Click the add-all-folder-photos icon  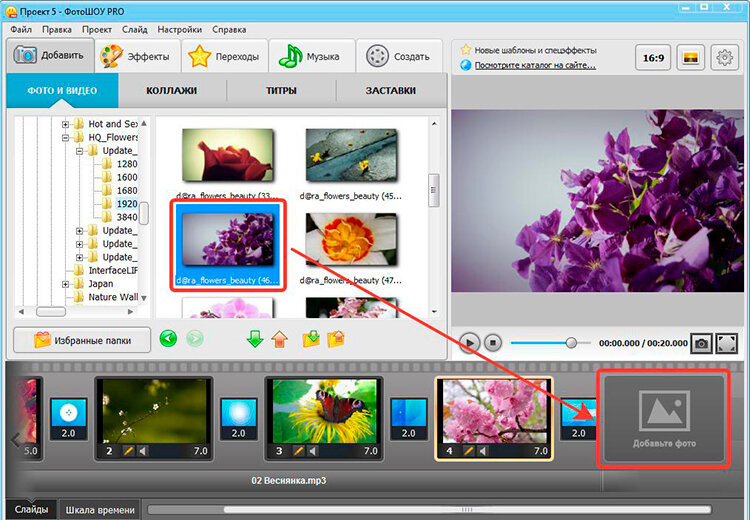point(311,339)
